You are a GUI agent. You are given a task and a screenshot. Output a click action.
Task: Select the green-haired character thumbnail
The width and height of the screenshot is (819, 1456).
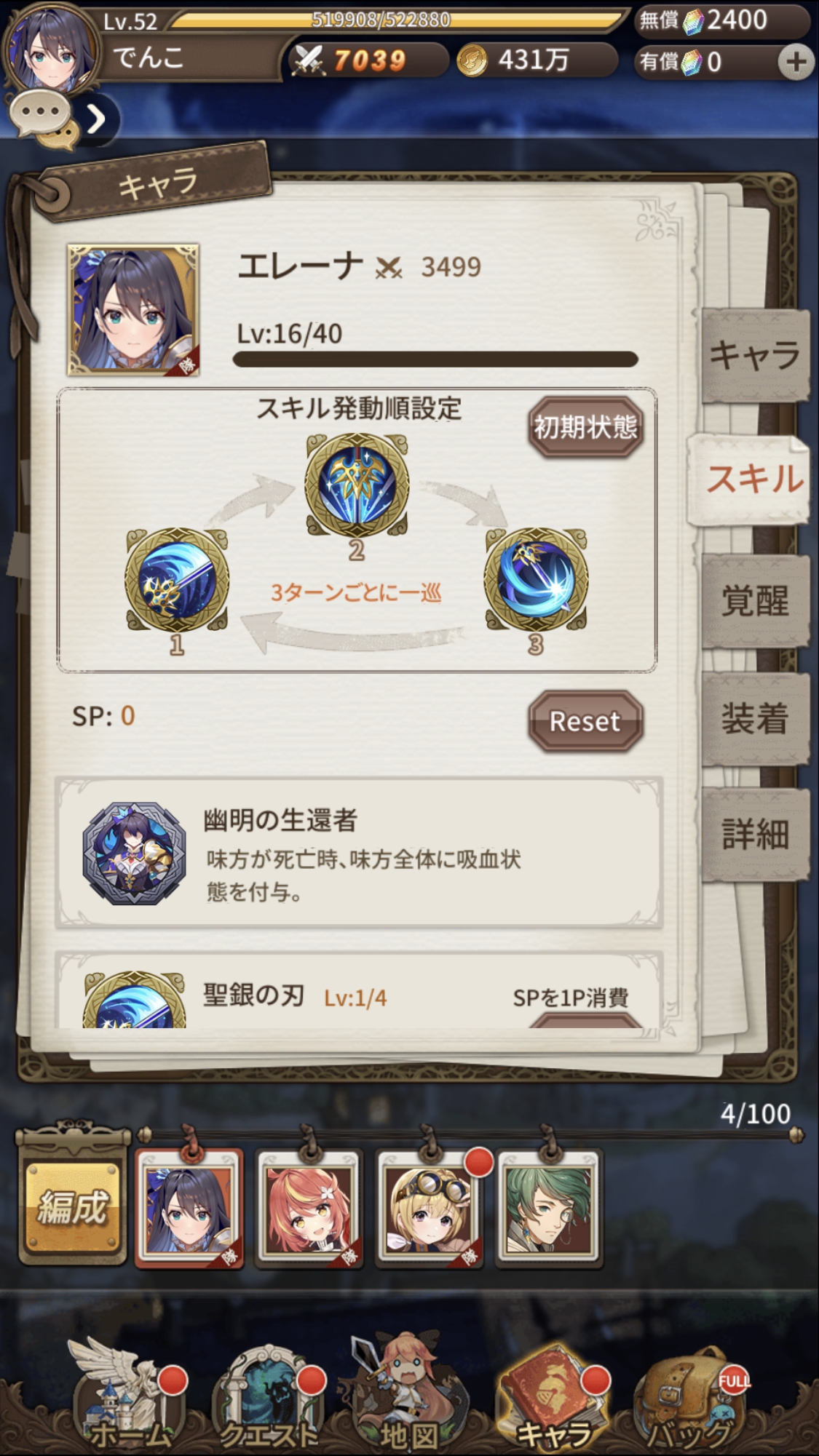pyautogui.click(x=549, y=1209)
